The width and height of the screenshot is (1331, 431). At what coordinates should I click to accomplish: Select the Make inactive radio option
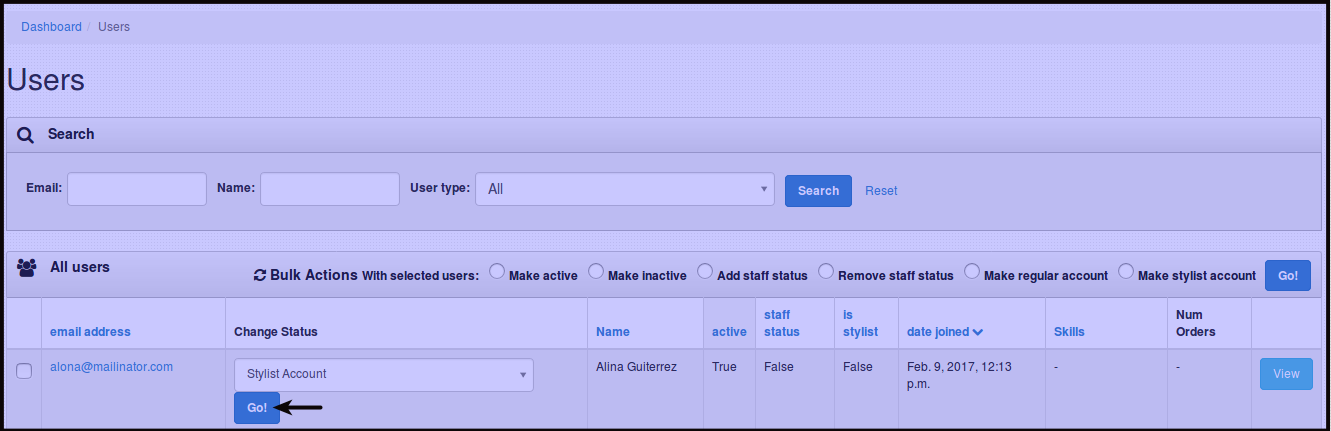pos(596,272)
